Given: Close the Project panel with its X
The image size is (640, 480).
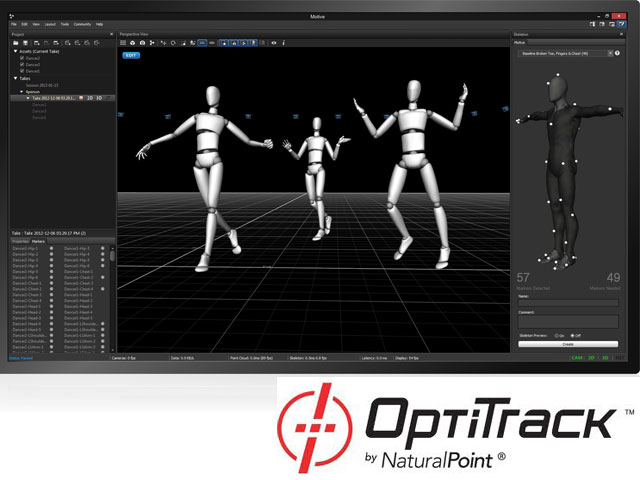Looking at the screenshot, I should coord(111,34).
